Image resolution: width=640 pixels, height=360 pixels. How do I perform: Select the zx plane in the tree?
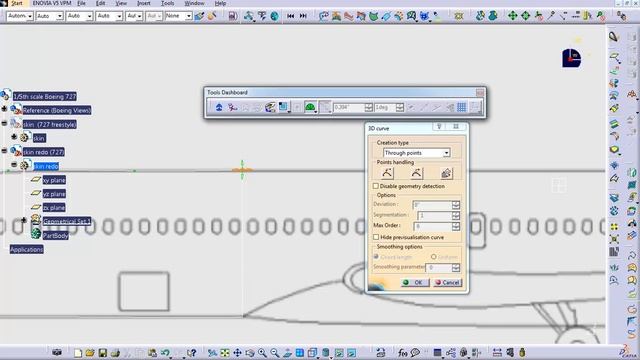click(54, 208)
